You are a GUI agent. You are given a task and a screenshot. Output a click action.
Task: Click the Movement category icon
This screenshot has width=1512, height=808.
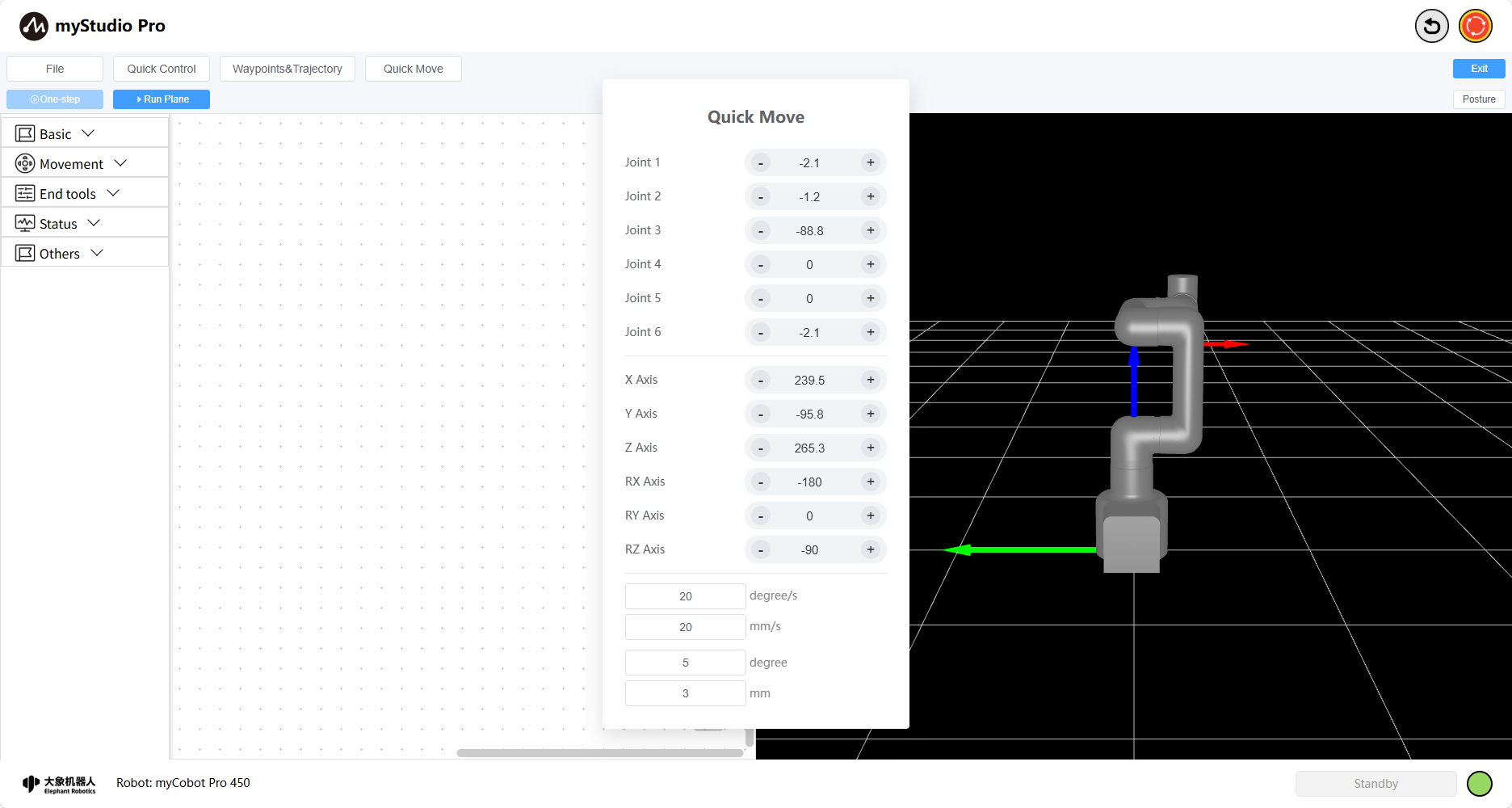coord(25,163)
